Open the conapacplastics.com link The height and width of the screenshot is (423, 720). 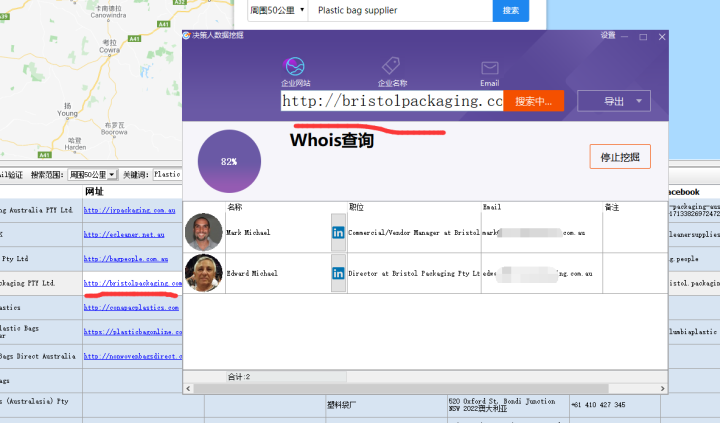[131, 307]
